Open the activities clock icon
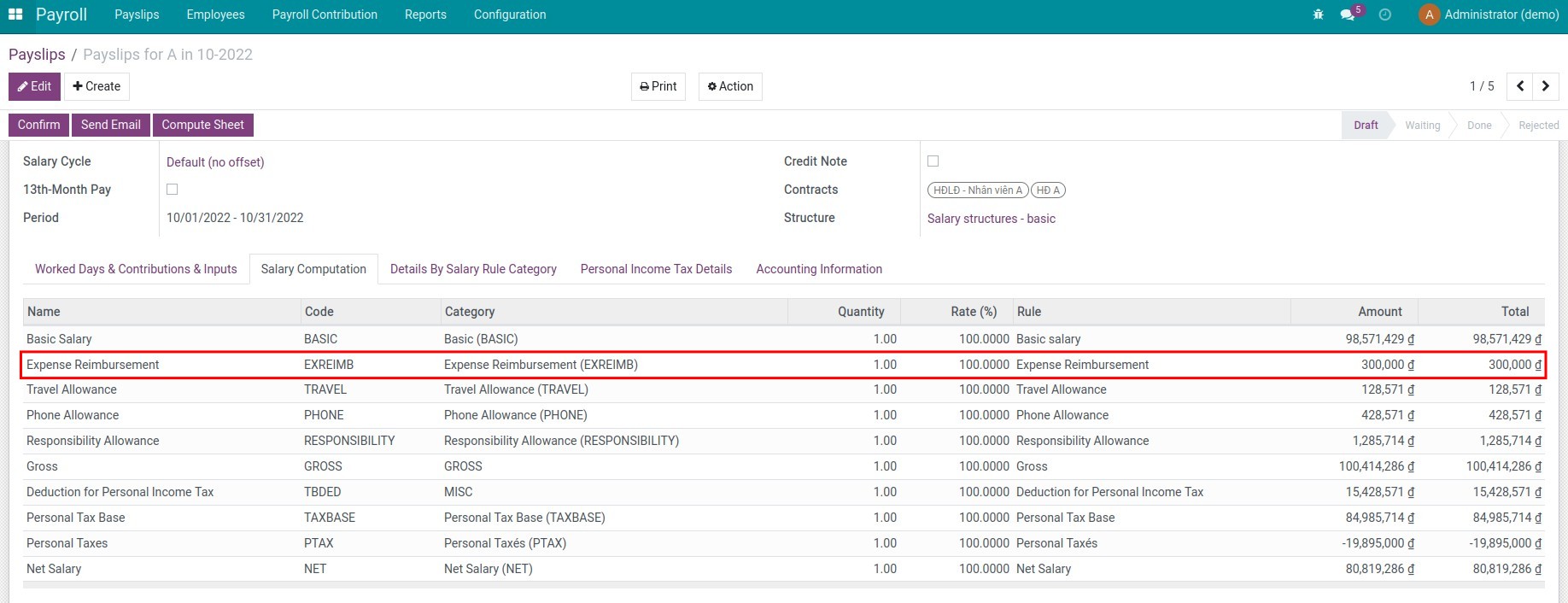 1384,15
